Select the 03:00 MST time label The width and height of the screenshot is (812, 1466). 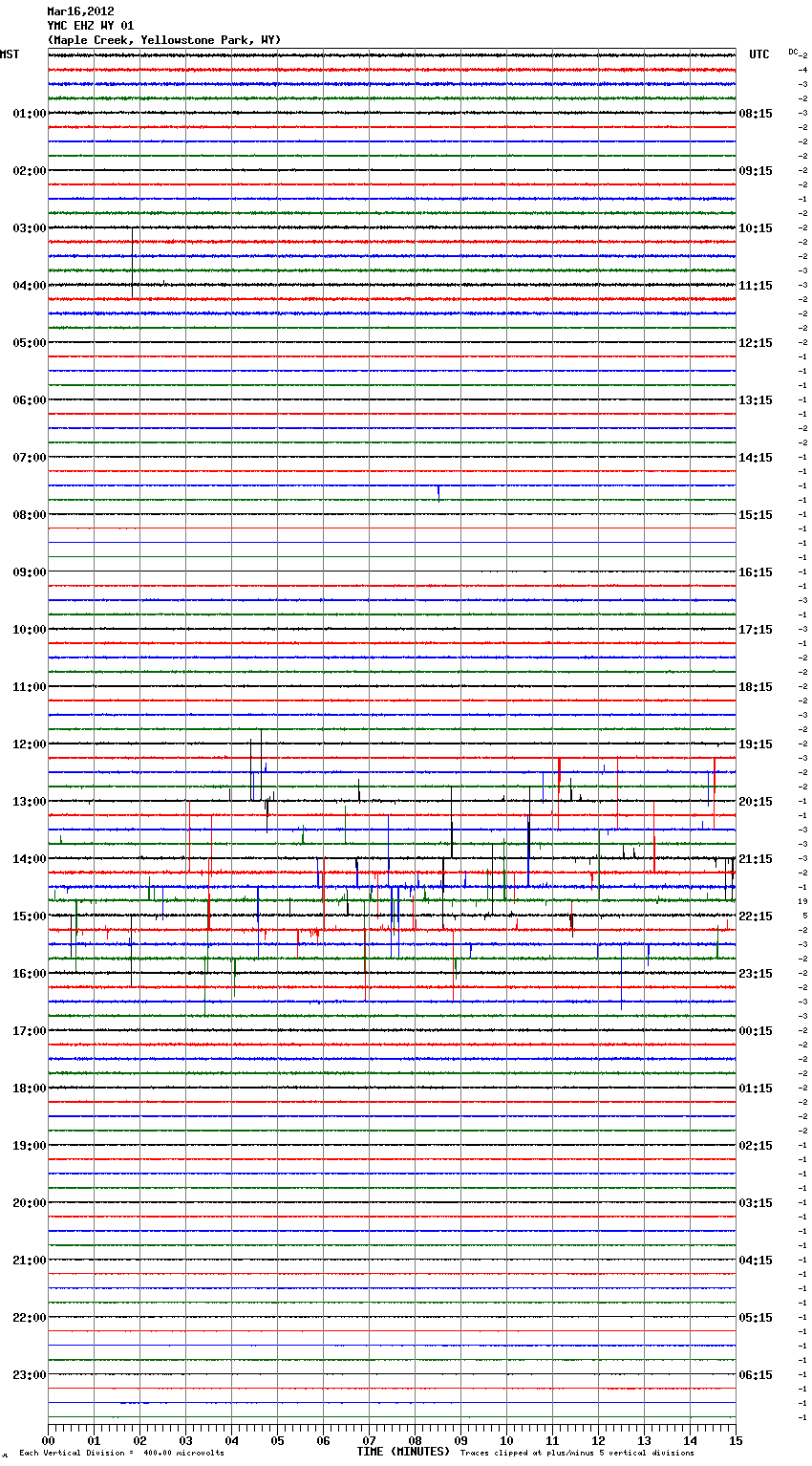point(29,228)
